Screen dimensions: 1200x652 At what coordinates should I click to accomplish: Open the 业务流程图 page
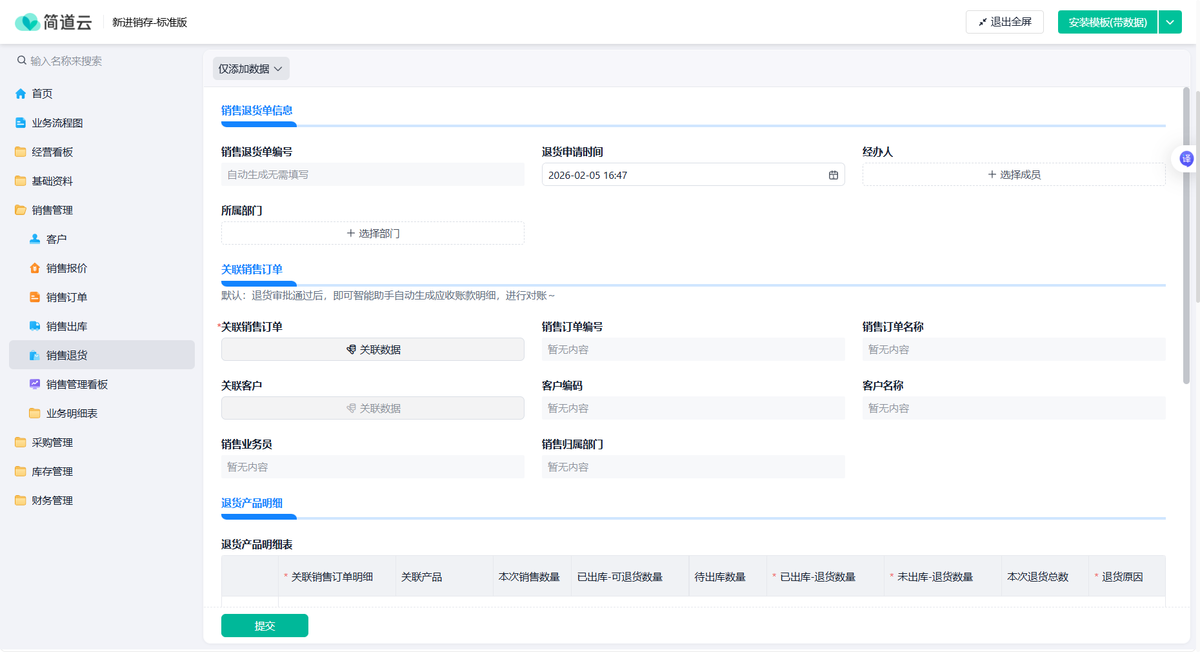point(102,123)
